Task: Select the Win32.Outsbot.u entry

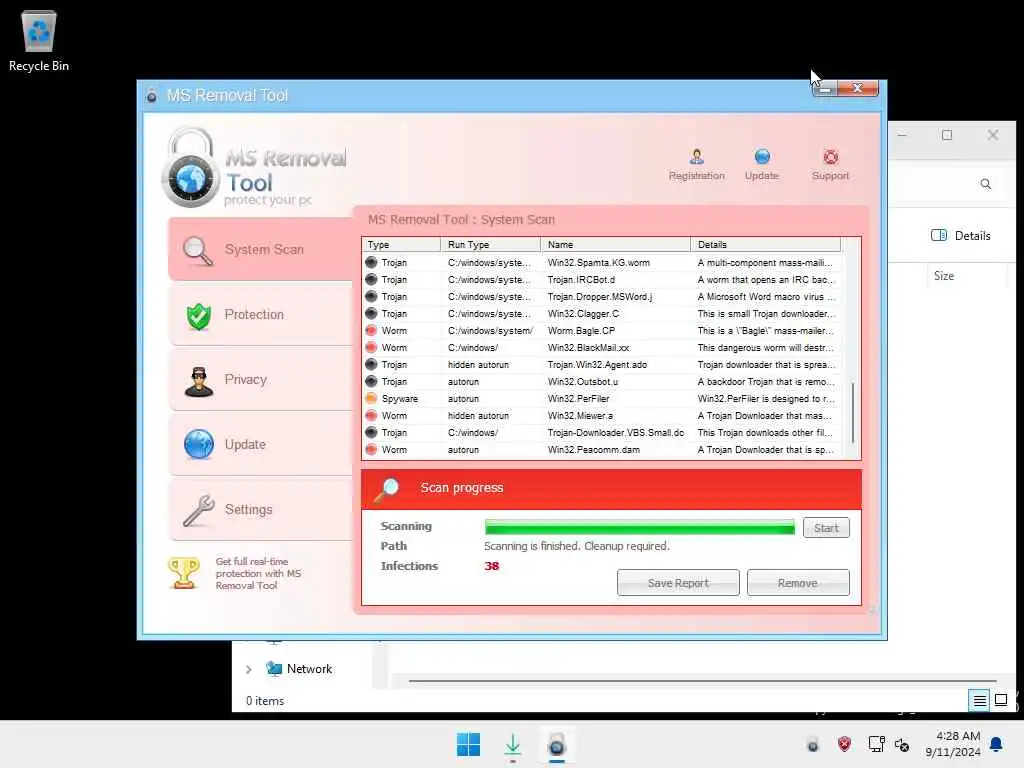Action: pos(602,381)
